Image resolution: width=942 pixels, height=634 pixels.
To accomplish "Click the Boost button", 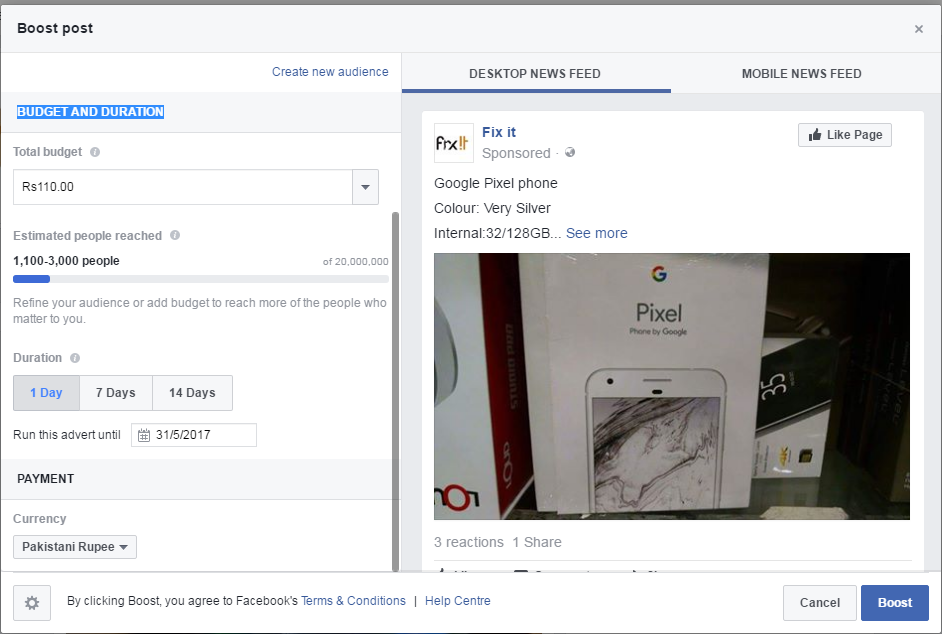I will (x=895, y=603).
